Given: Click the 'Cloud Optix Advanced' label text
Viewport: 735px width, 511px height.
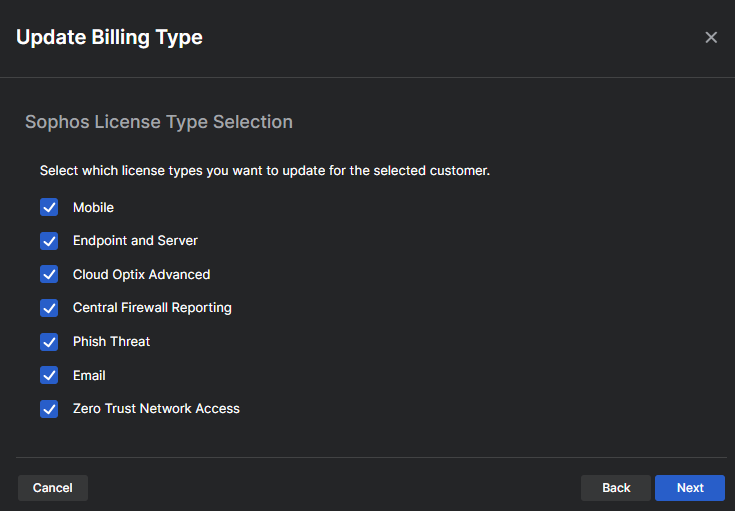Looking at the screenshot, I should click(141, 275).
